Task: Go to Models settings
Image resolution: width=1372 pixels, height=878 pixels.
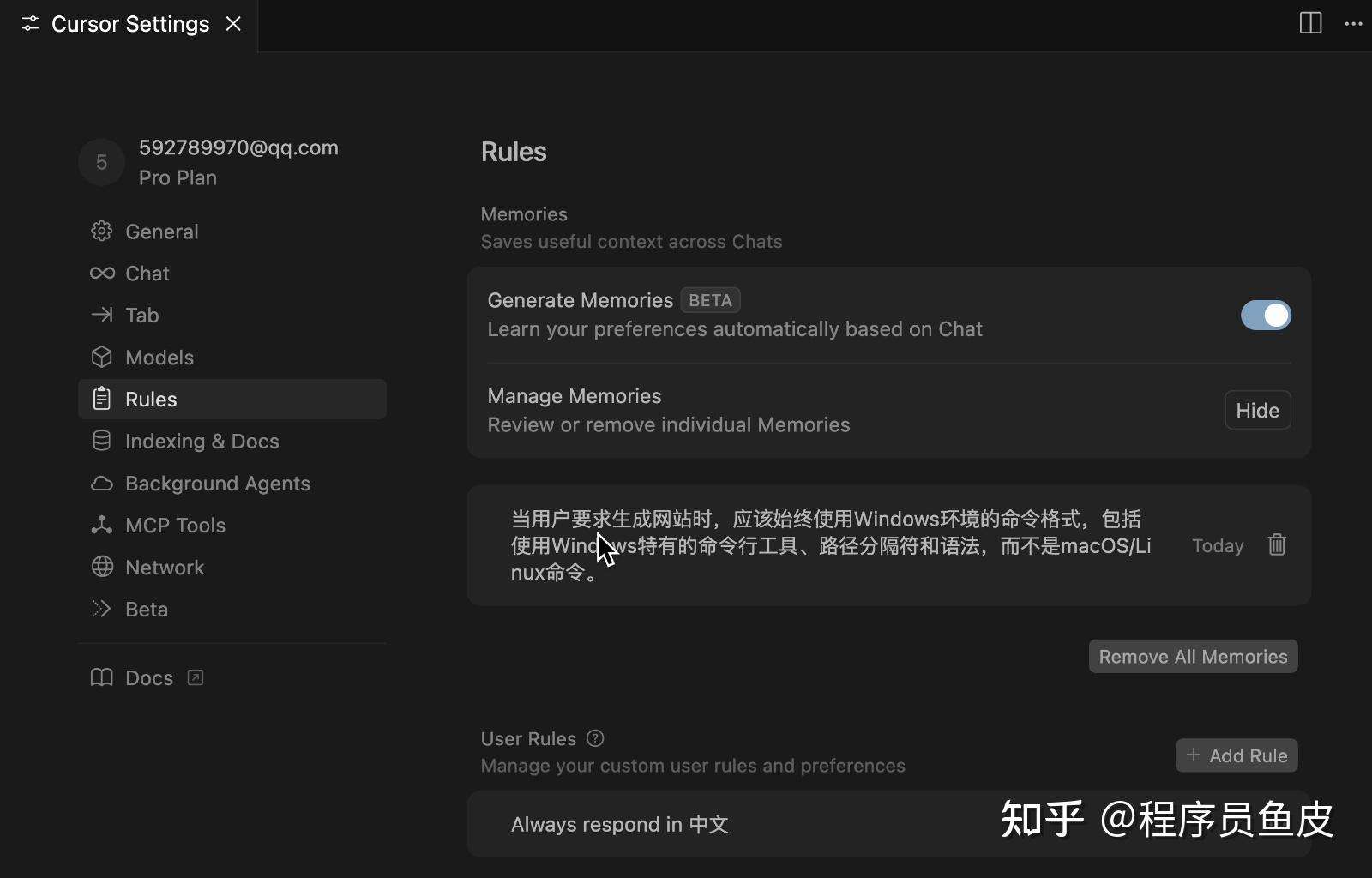Action: click(232, 358)
